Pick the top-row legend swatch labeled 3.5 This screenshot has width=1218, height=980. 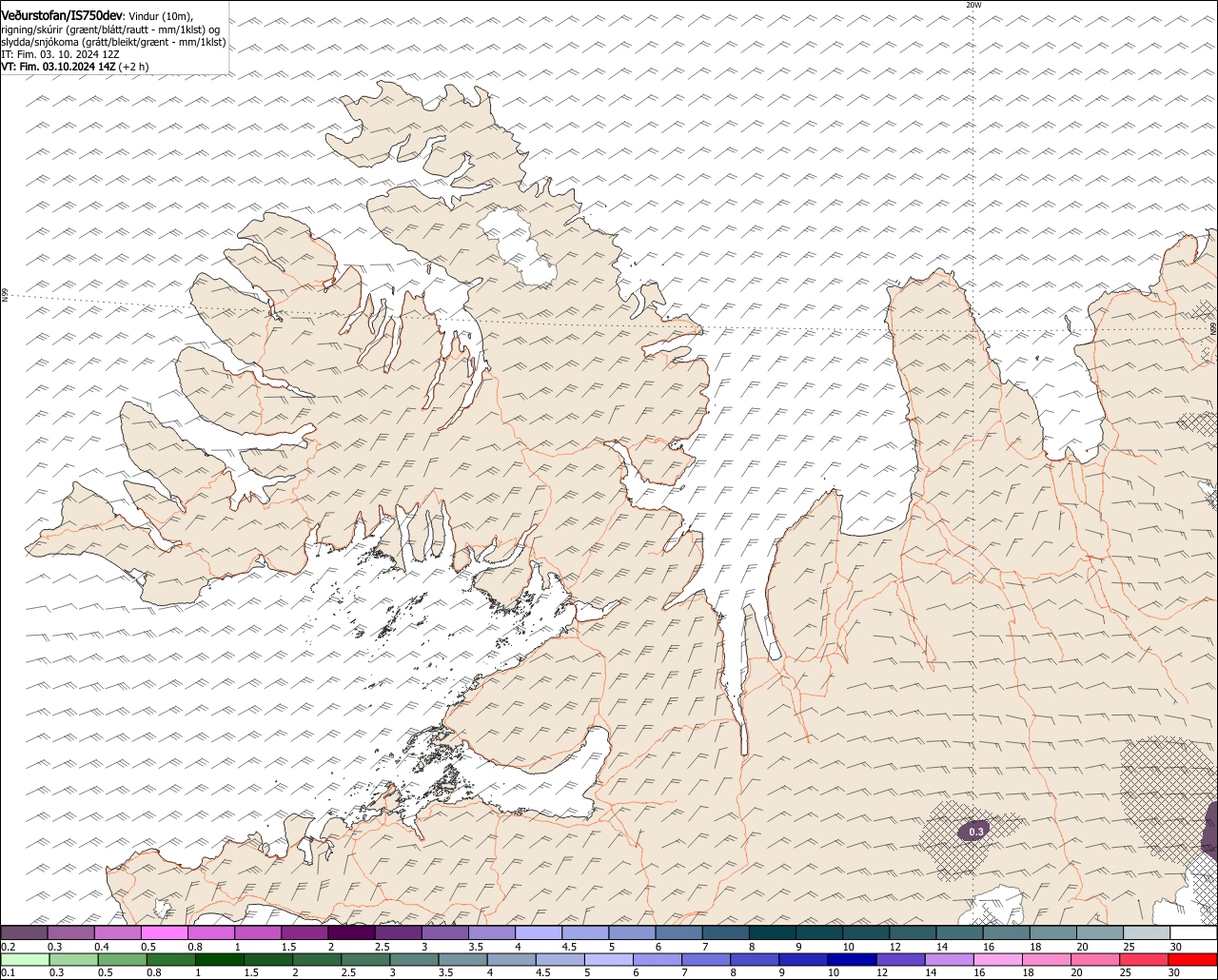point(492,932)
